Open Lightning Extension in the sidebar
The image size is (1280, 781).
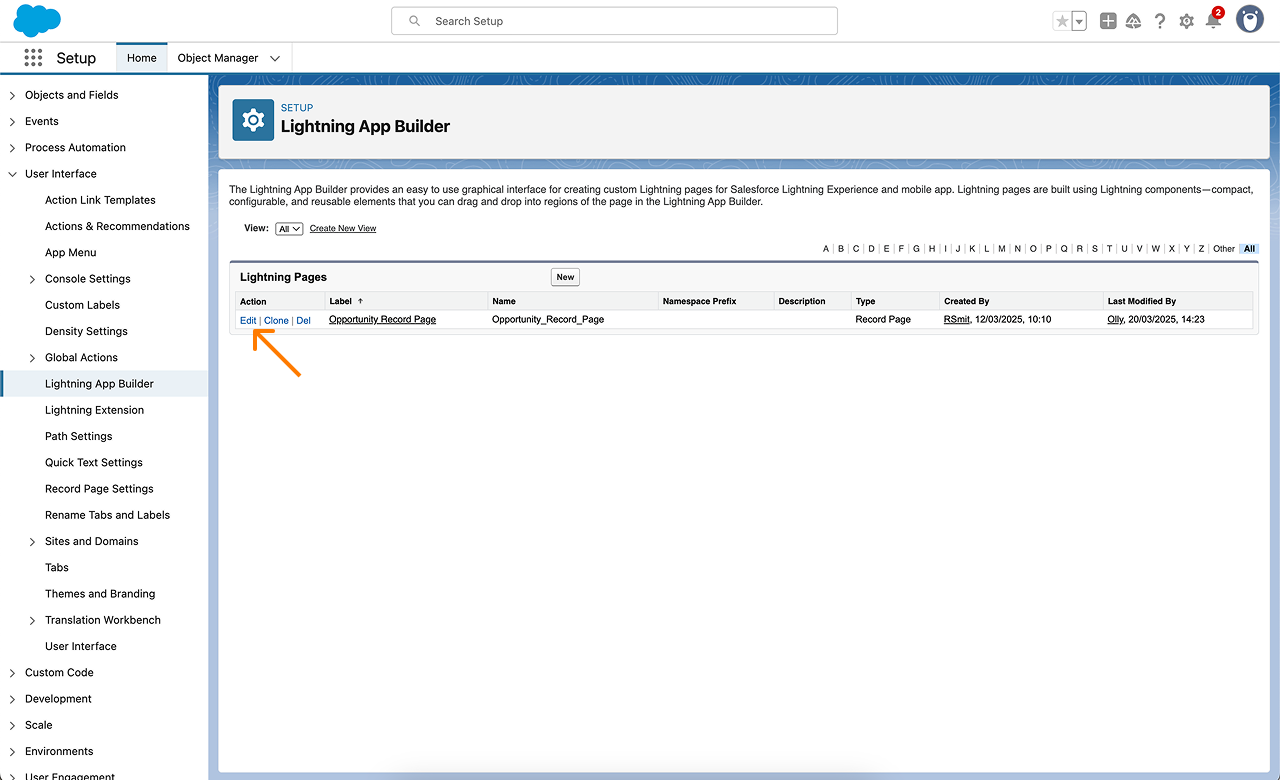tap(94, 410)
